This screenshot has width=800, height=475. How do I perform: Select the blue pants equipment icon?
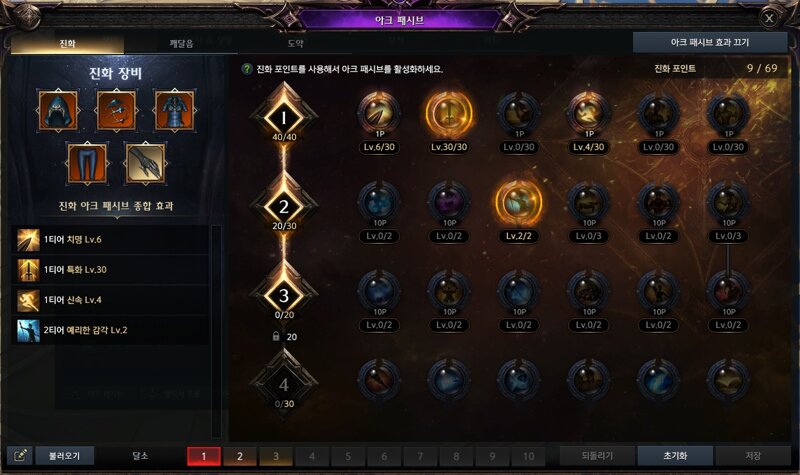87,163
